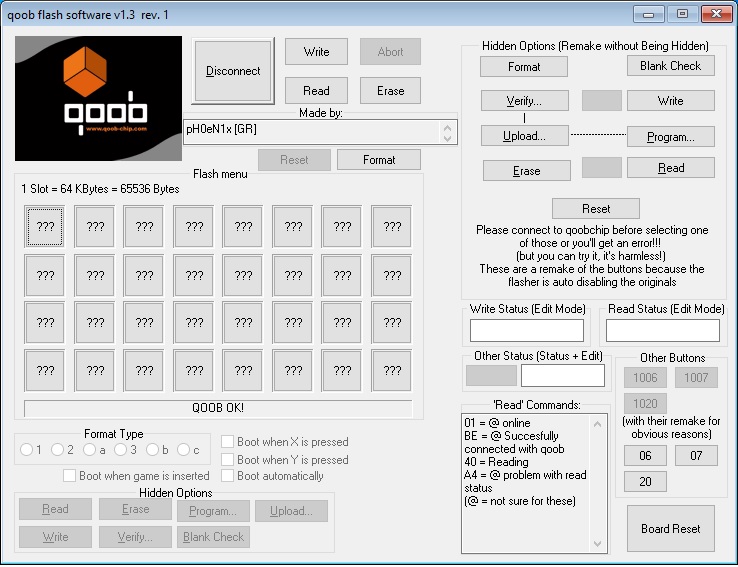
Task: Click Blank Check in bottom Hidden Options
Action: tap(213, 537)
